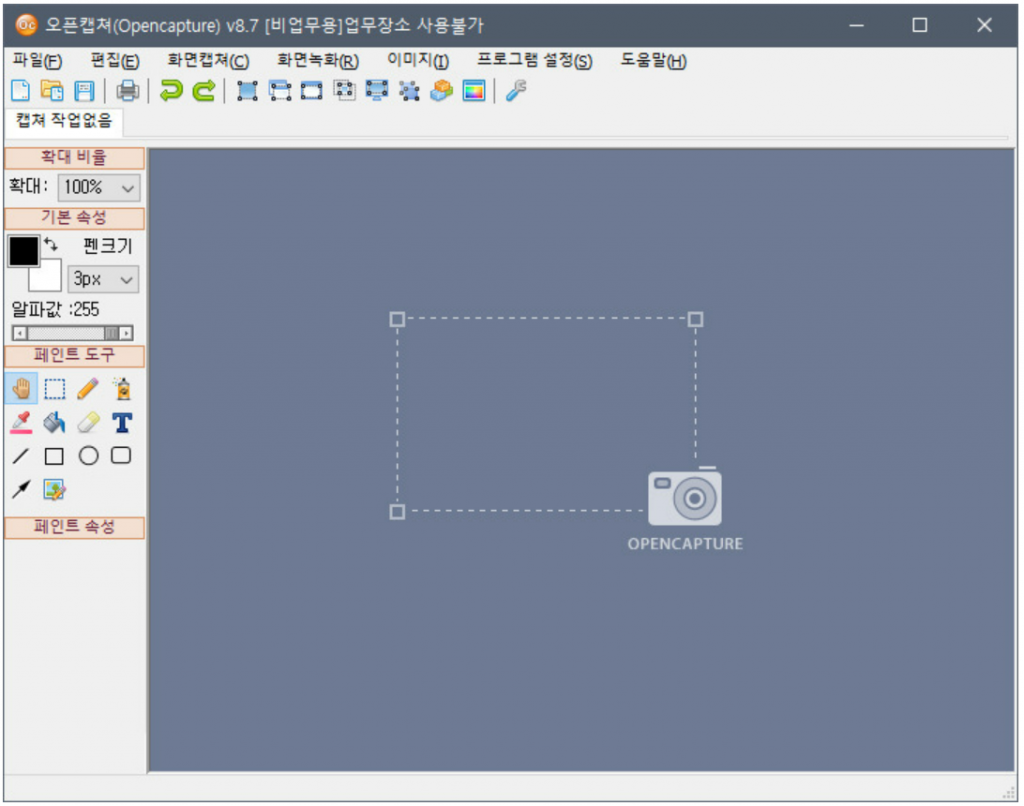Open the 도움말(H) menu
Viewport: 1024px width, 806px height.
pos(653,61)
